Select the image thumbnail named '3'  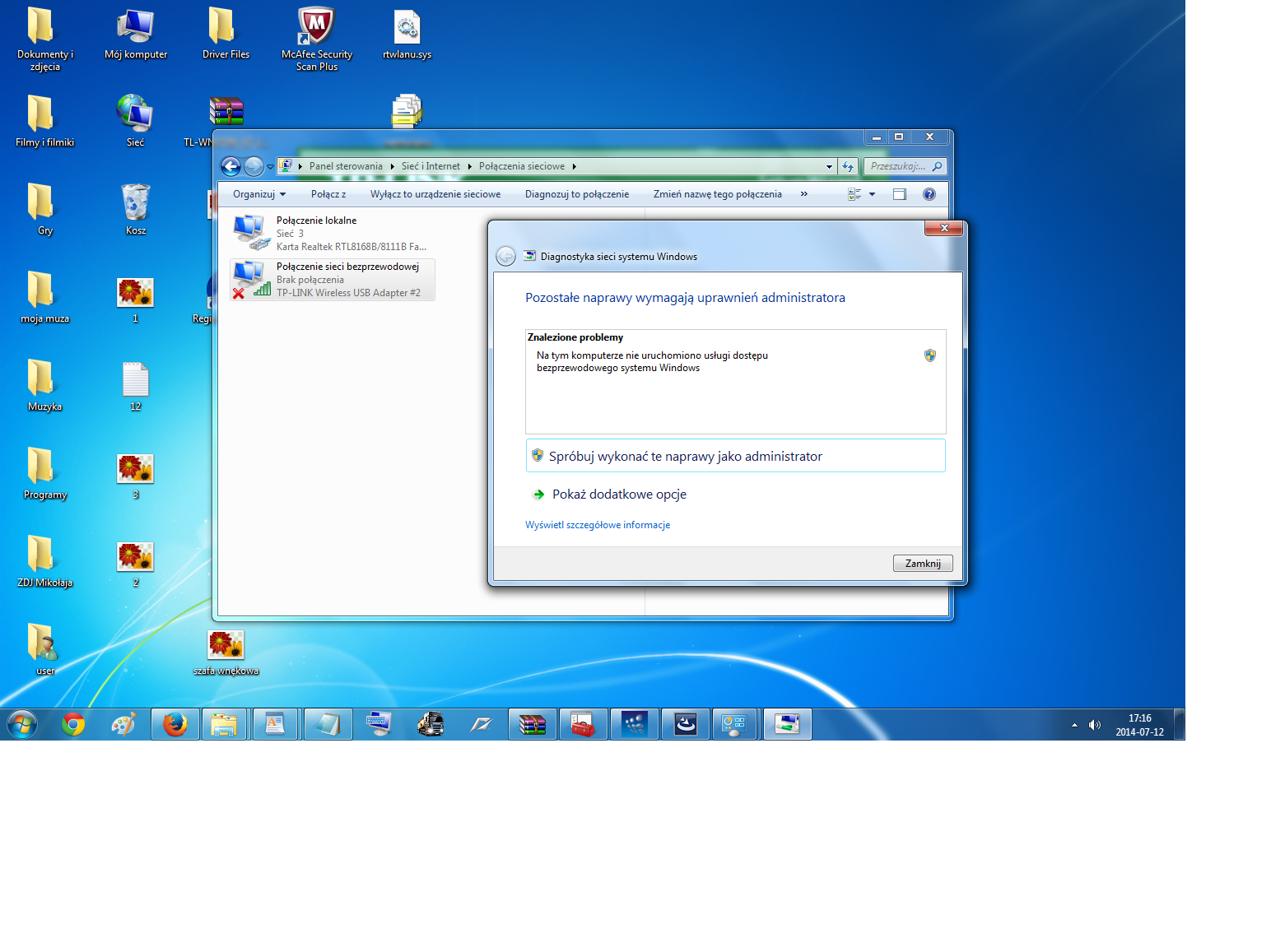coord(136,476)
